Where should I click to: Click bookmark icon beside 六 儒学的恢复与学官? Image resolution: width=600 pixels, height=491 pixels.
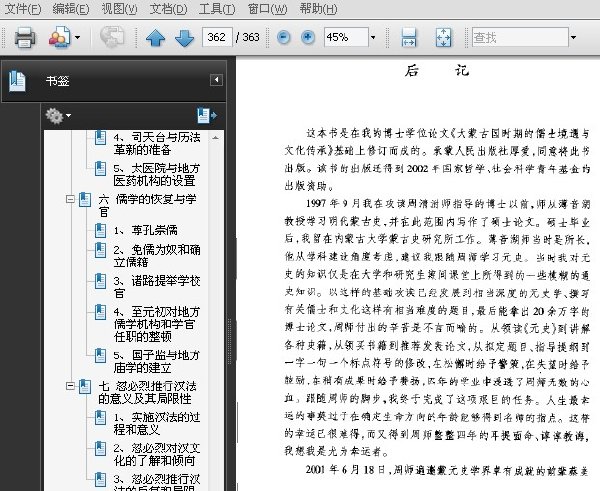pos(85,199)
